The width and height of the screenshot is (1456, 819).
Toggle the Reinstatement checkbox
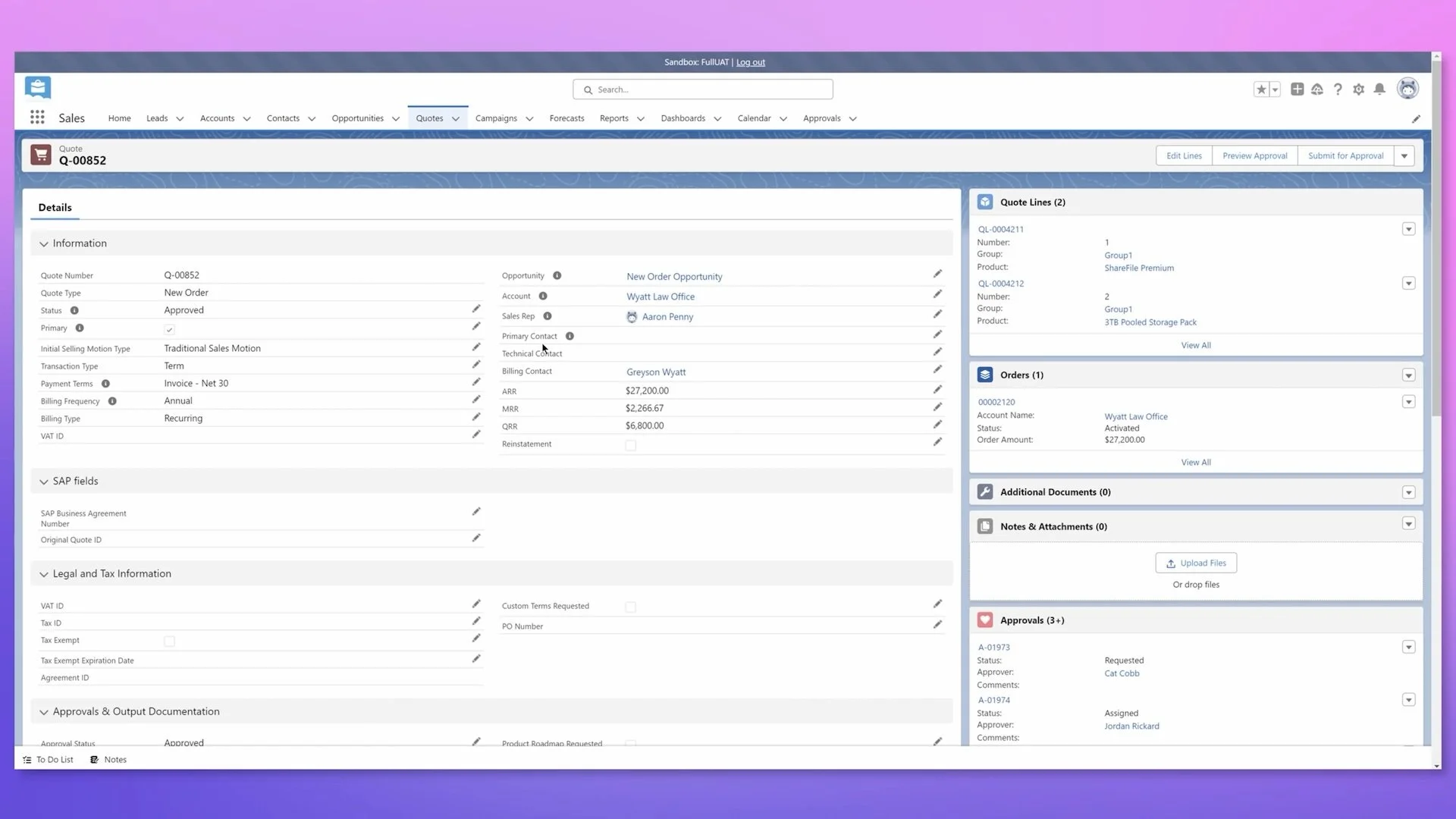click(x=631, y=445)
